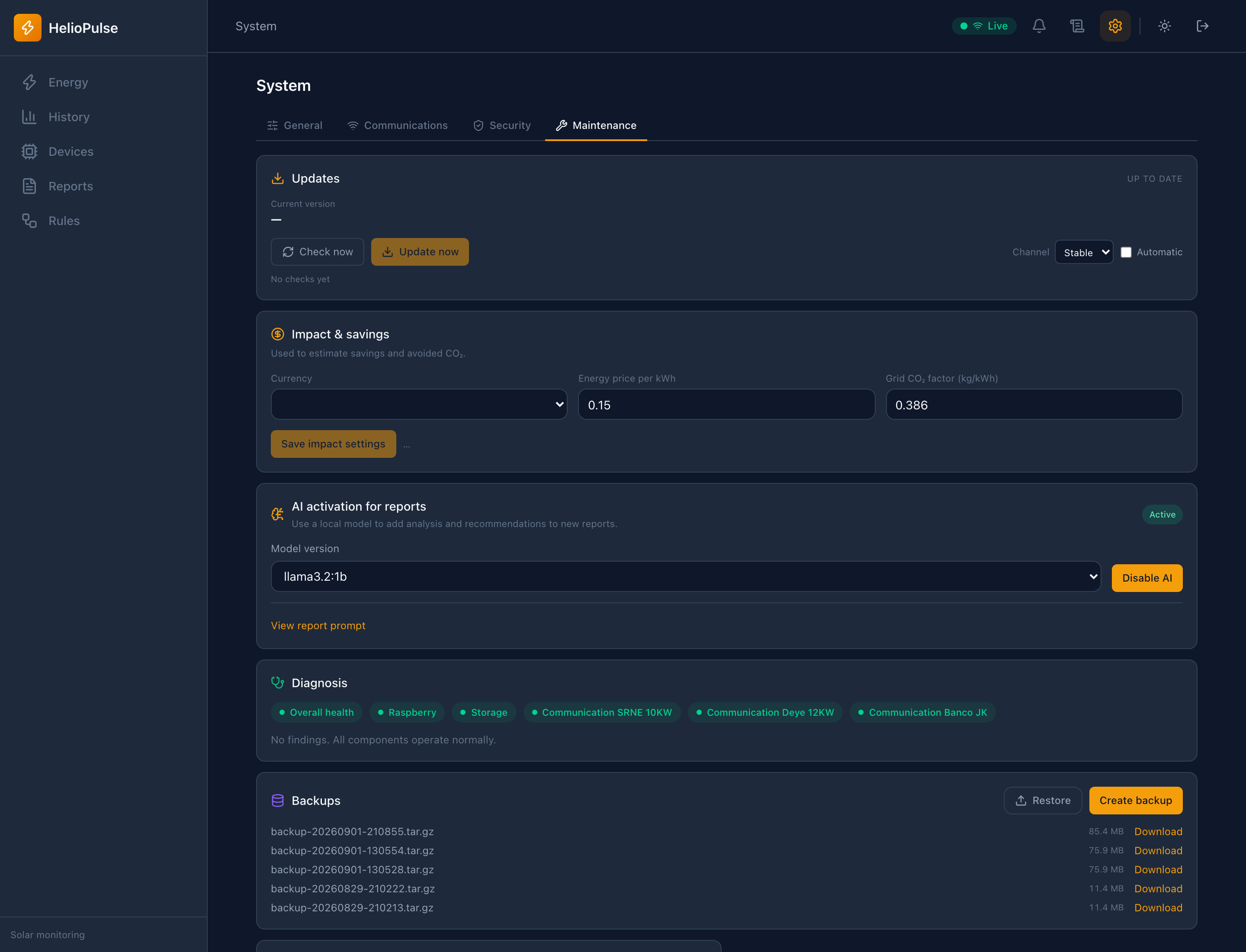
Task: Switch to the Security tab
Action: coord(502,125)
